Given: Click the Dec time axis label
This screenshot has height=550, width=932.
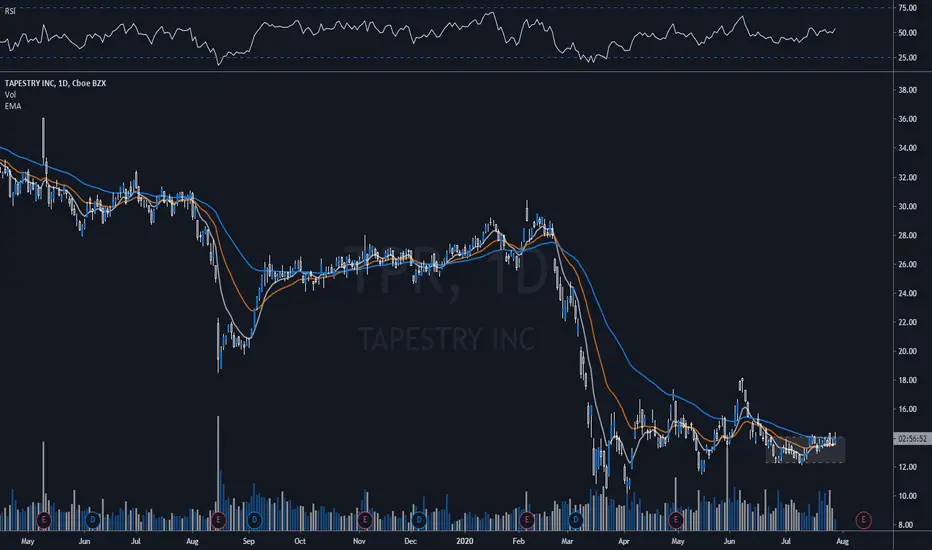Looking at the screenshot, I should 410,541.
